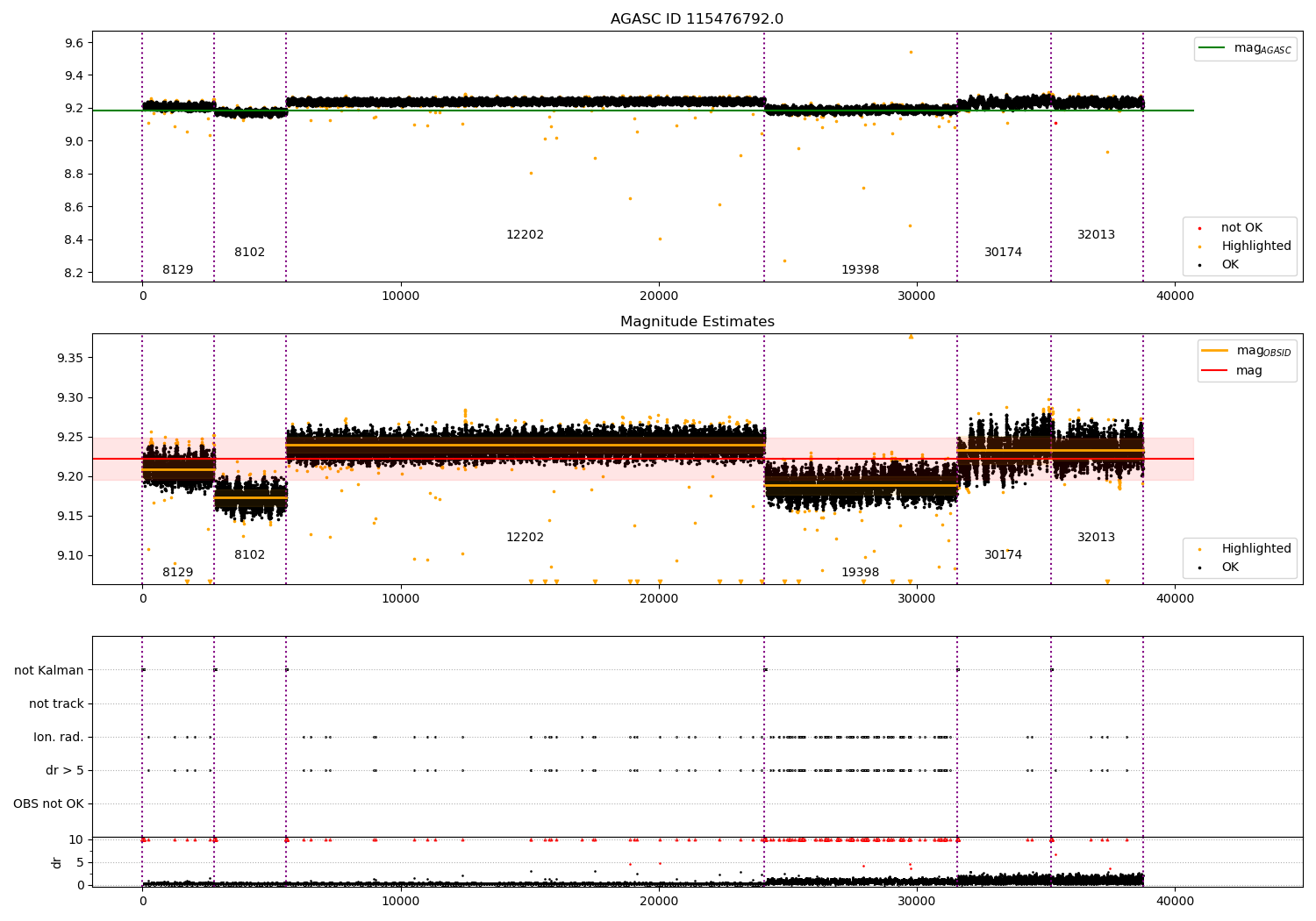Click the 10 tick on the dr axis
Screen dimensions: 1316x921
tap(76, 840)
